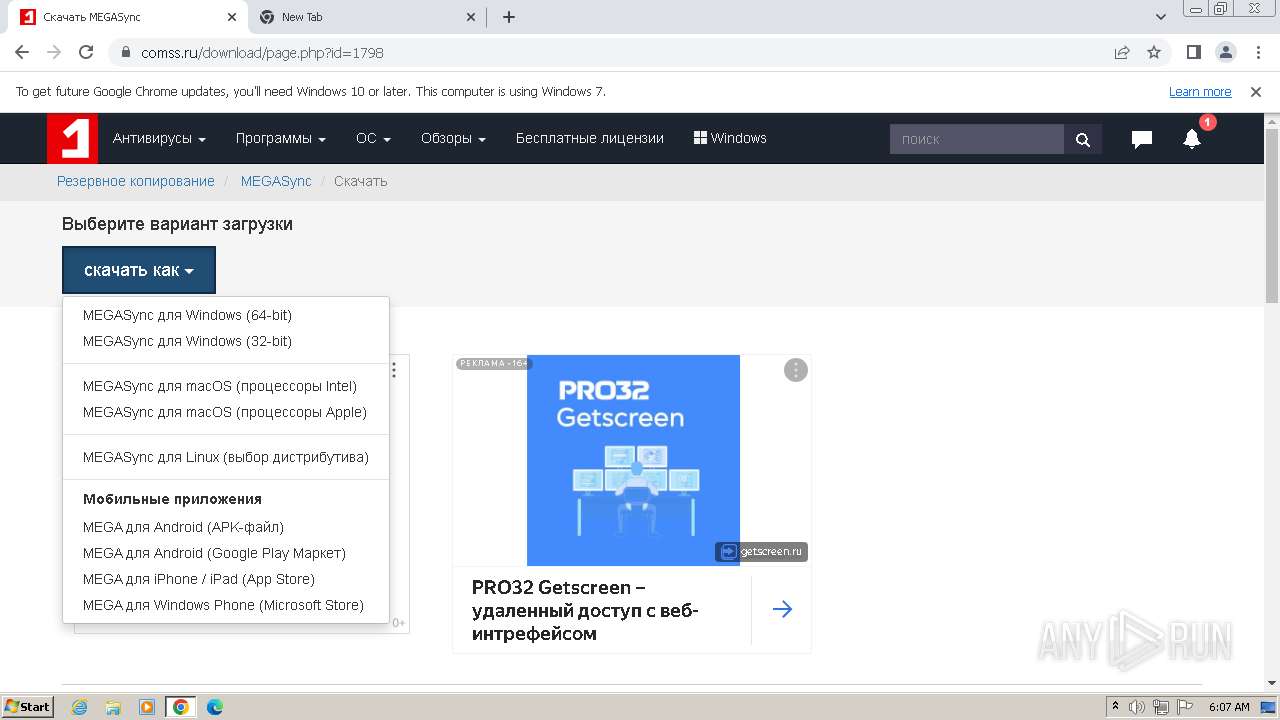This screenshot has height=720, width=1280.
Task: Click the PRO32 Getscreen ad title
Action: click(x=585, y=610)
